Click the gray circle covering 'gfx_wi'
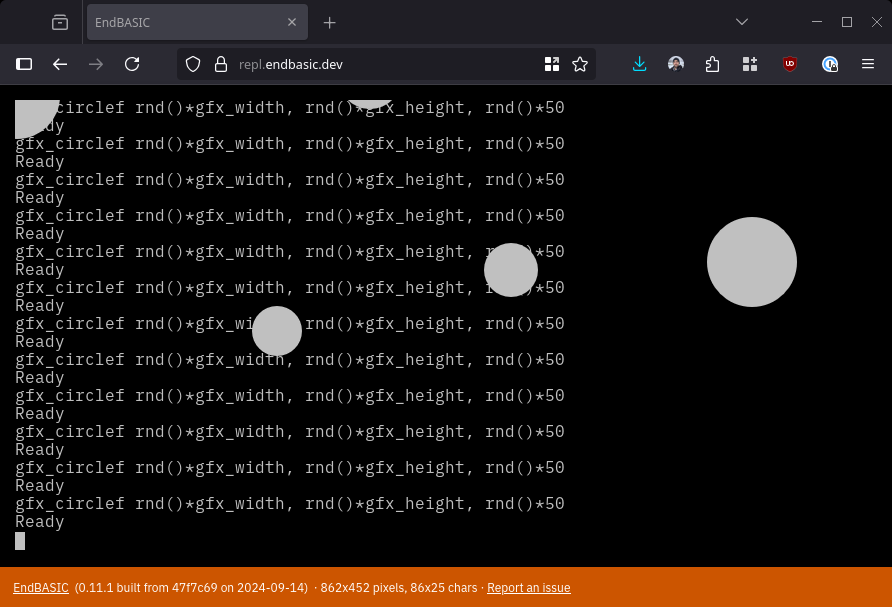The width and height of the screenshot is (892, 607). [x=276, y=331]
